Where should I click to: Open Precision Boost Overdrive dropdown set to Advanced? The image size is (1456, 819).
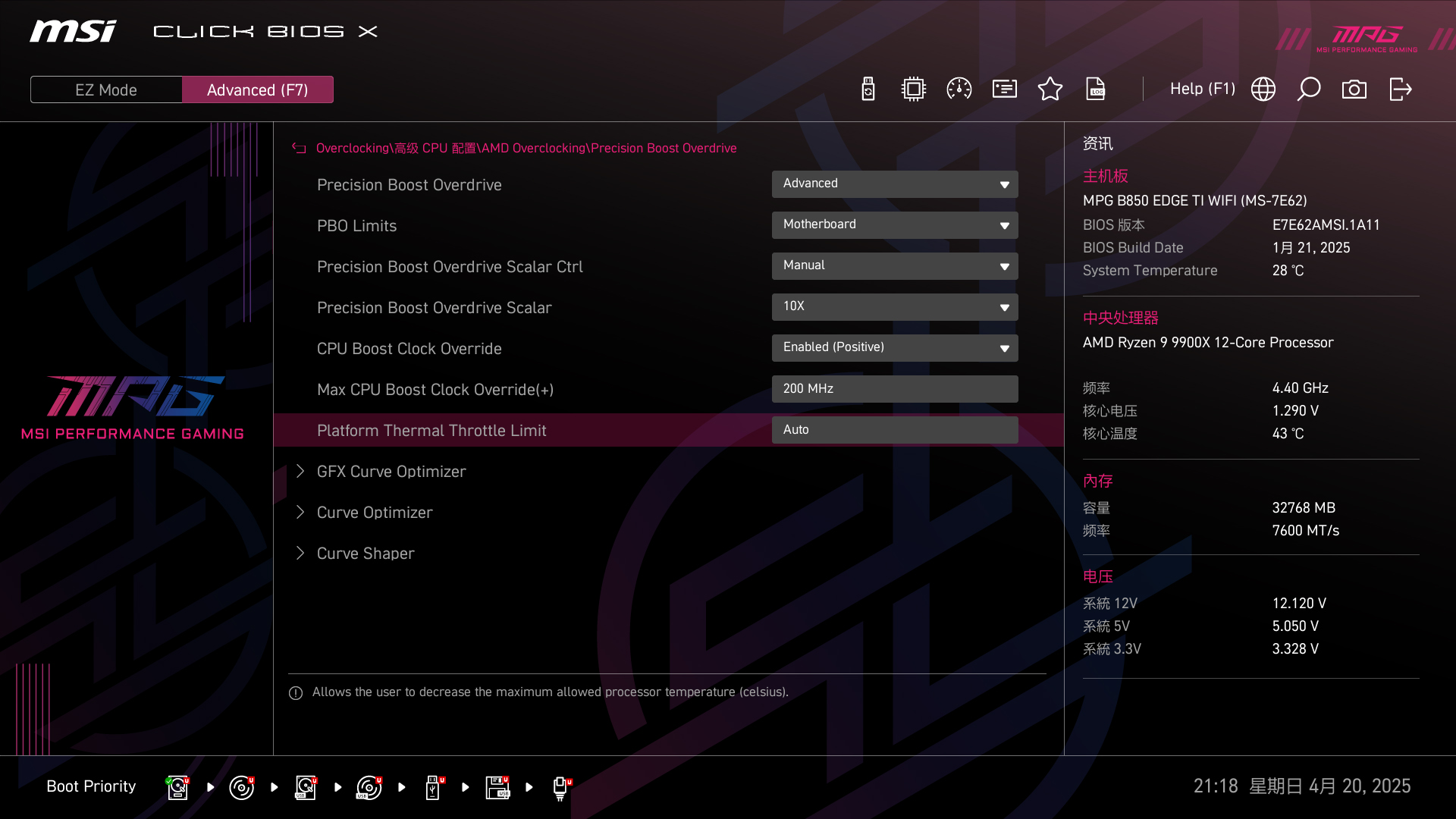[895, 184]
